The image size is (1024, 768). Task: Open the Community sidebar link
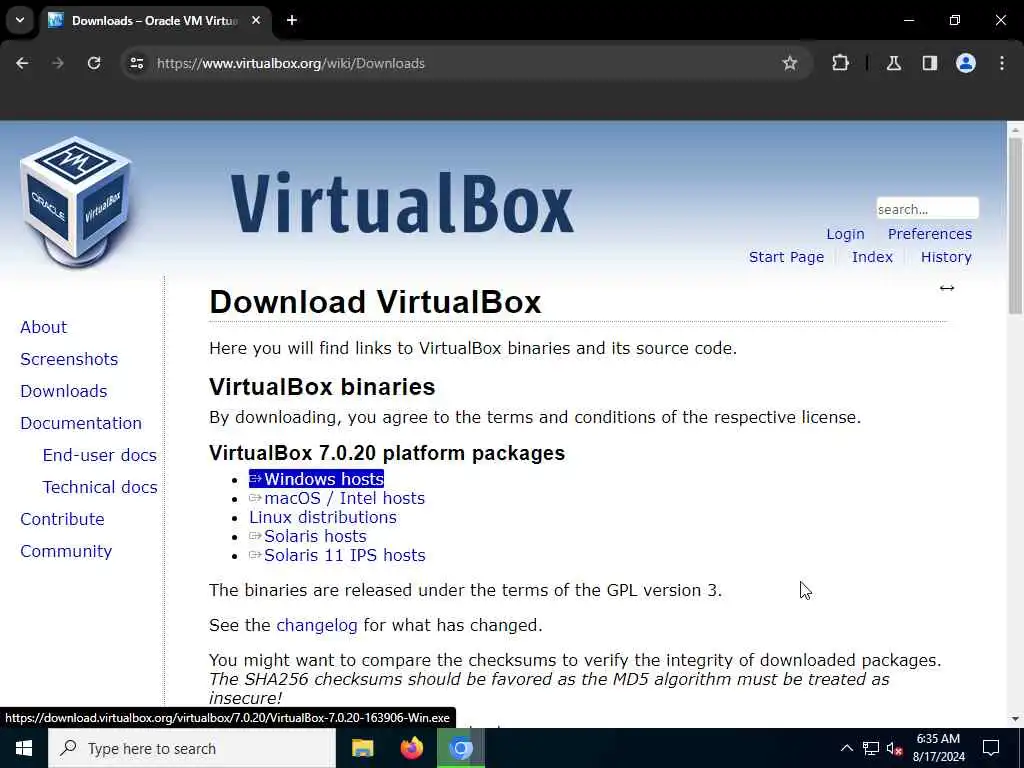[66, 551]
